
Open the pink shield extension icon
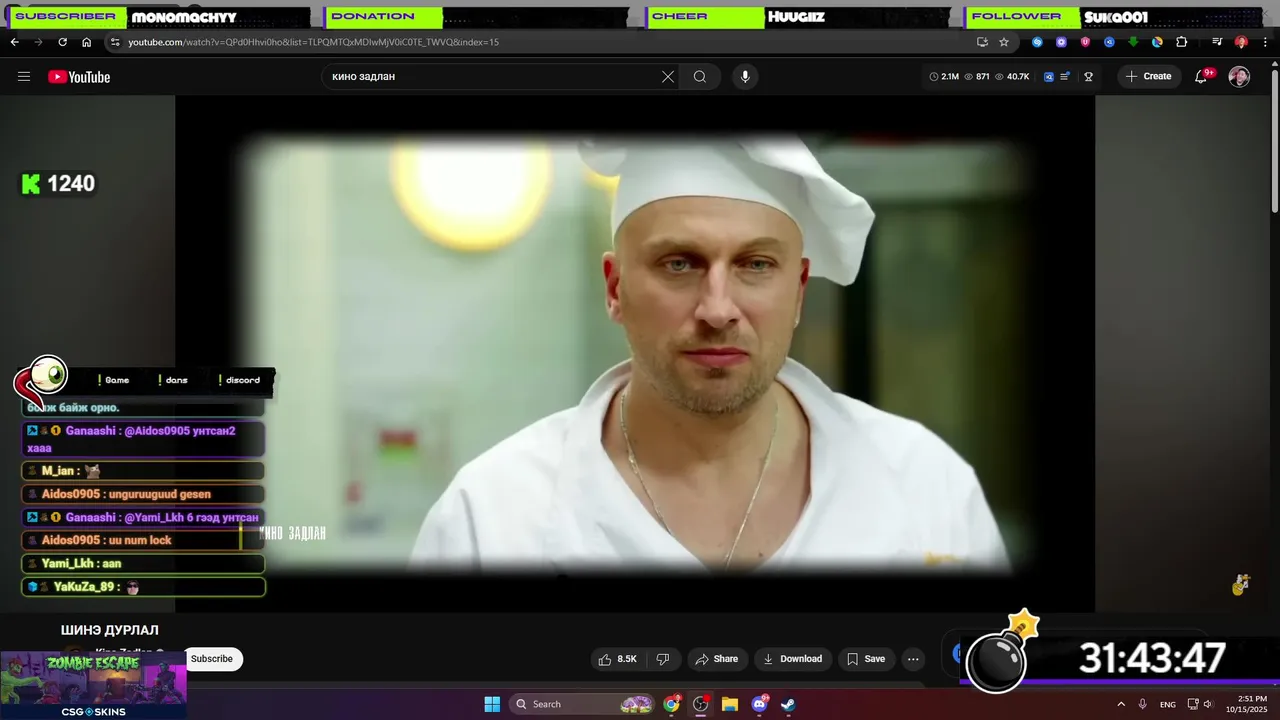point(1085,42)
